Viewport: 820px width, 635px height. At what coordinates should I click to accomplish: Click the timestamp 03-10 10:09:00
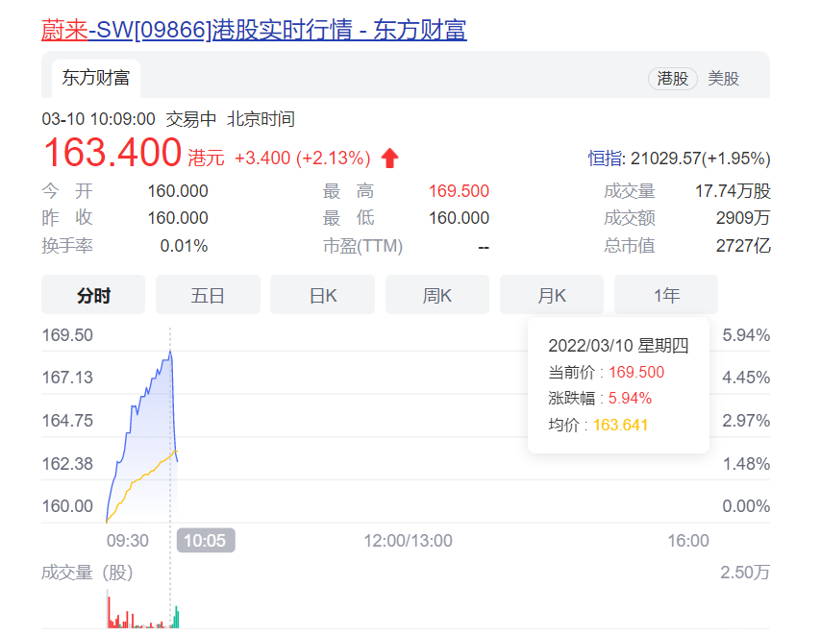click(98, 119)
